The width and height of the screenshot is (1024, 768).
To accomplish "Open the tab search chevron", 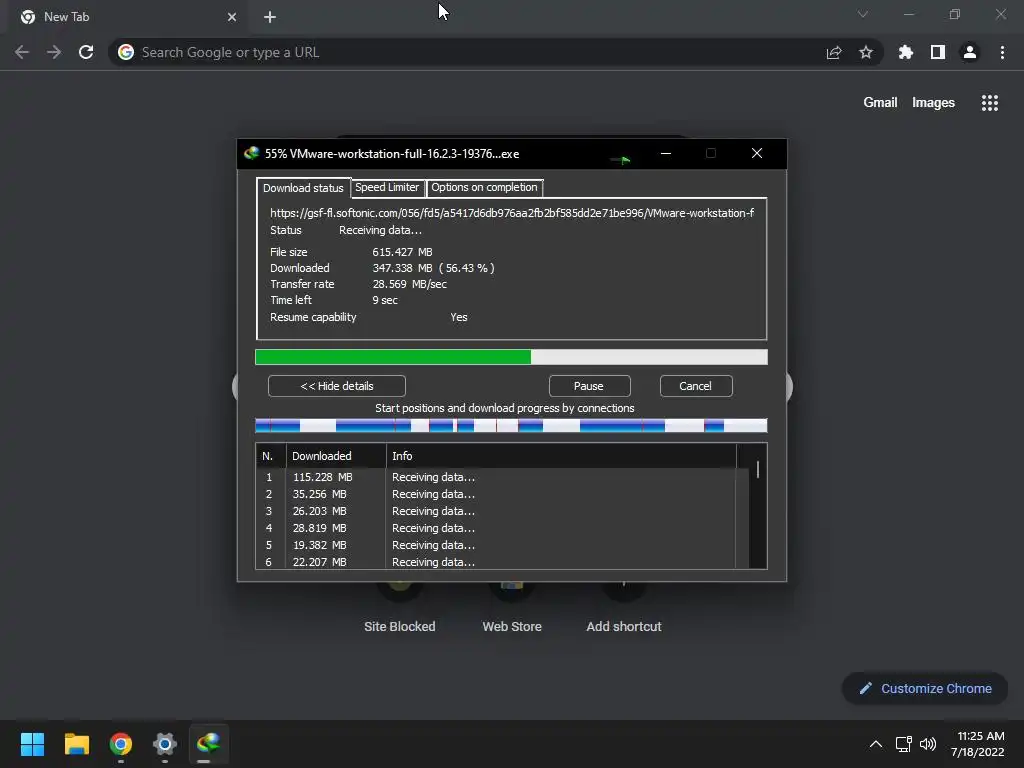I will coord(863,14).
